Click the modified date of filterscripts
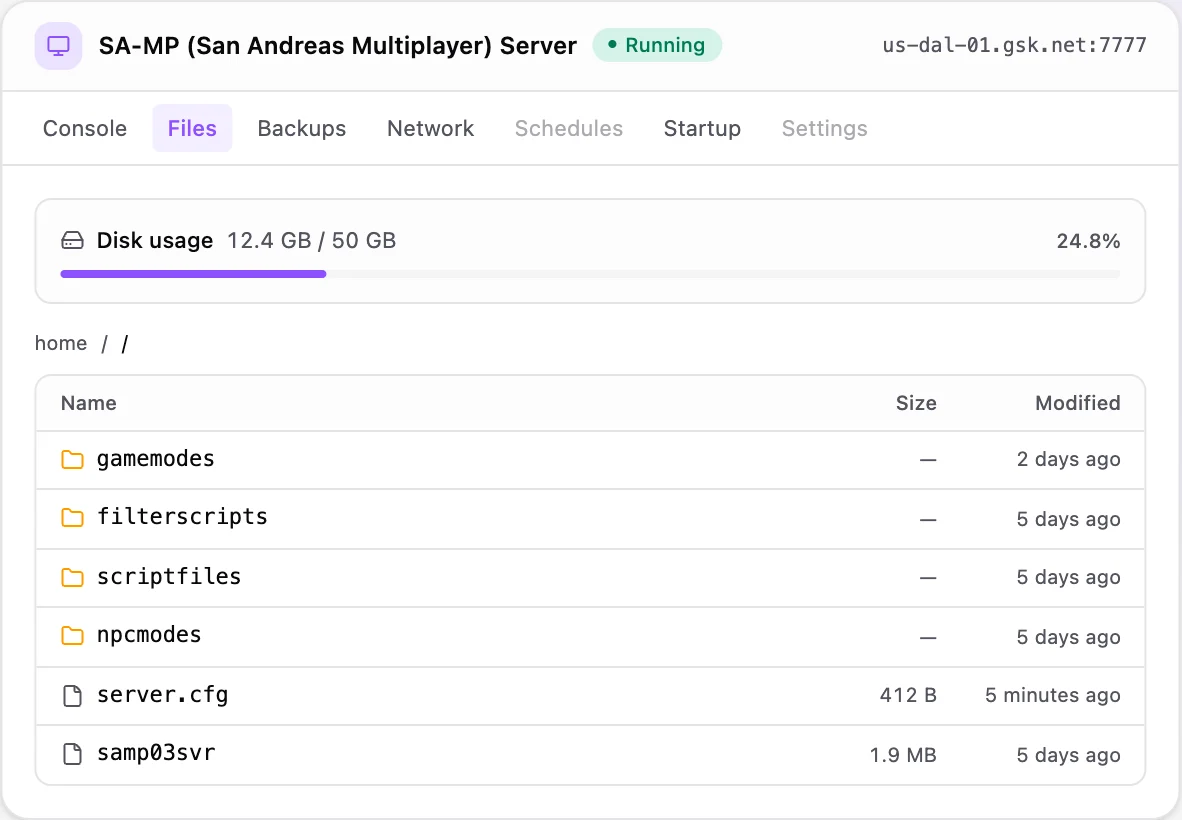The image size is (1182, 820). [x=1068, y=519]
